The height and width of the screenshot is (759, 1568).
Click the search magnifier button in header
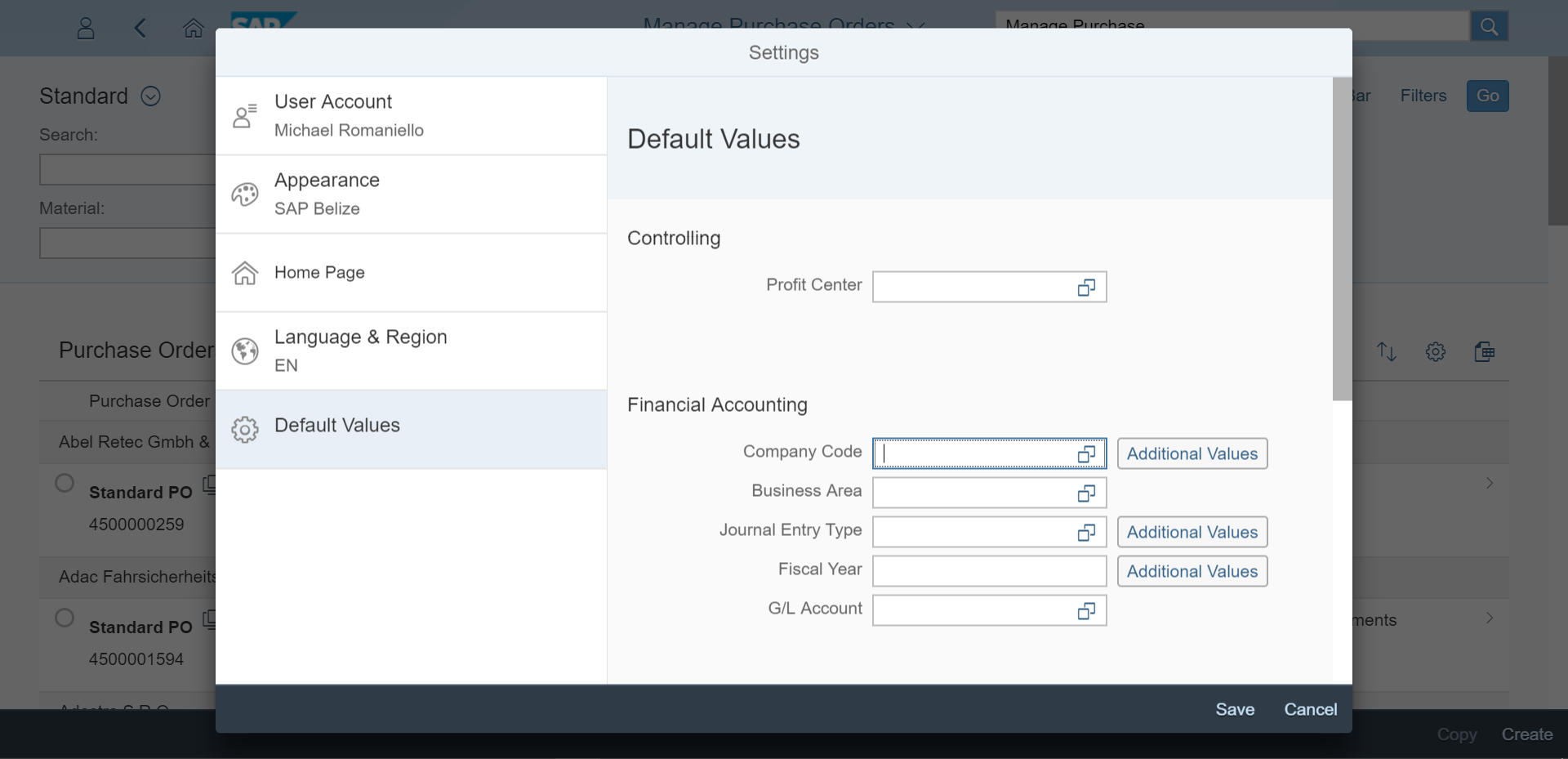(1489, 27)
